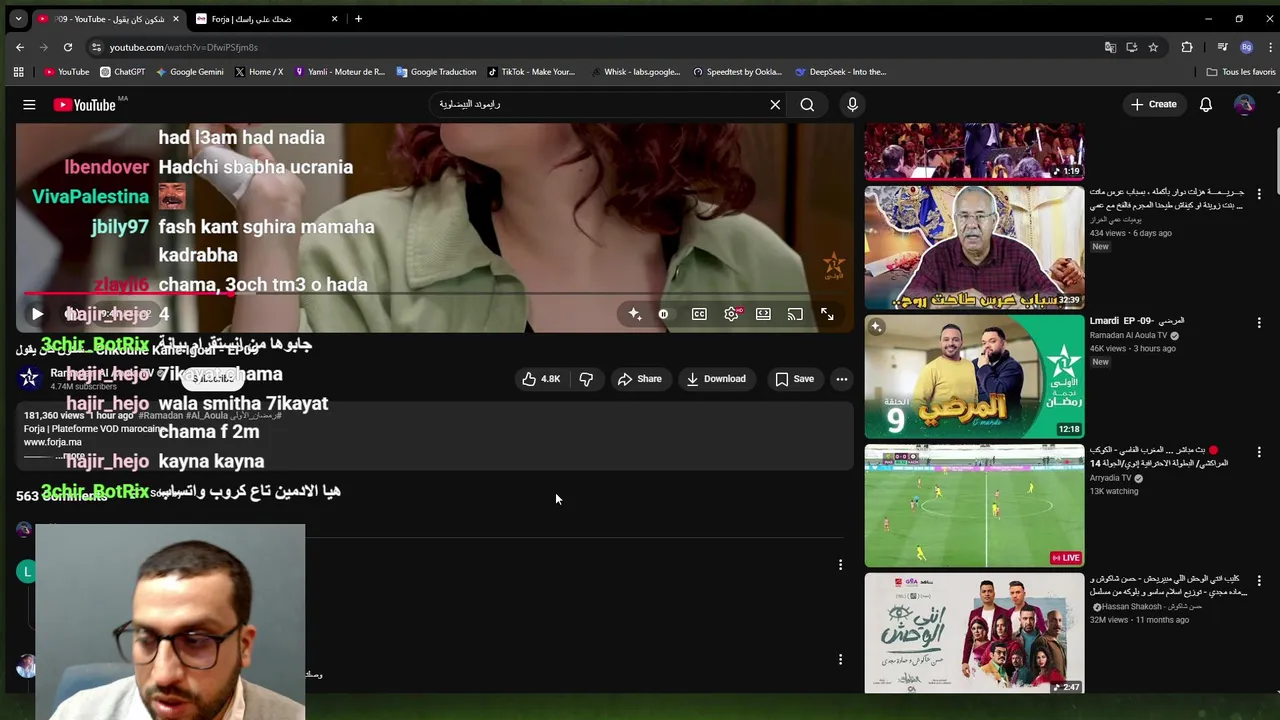Expand the description with '...more'
1280x720 pixels.
click(x=70, y=456)
